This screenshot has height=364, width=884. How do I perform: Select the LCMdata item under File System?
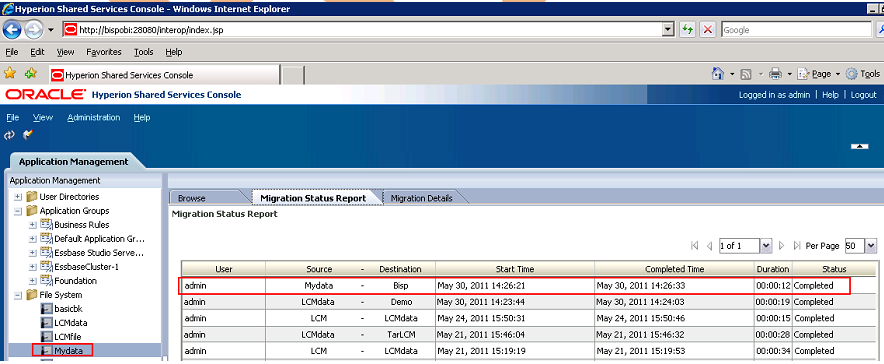[70, 323]
